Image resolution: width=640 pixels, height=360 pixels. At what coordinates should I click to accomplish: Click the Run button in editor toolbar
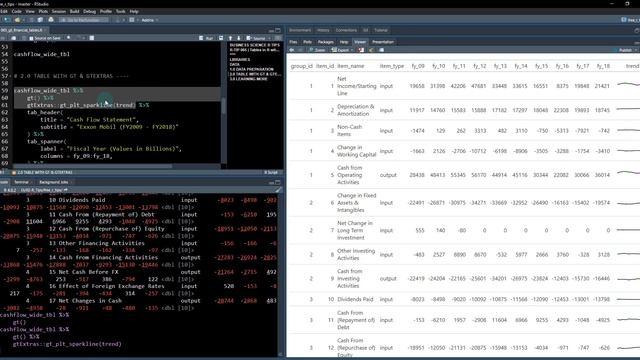pos(207,38)
